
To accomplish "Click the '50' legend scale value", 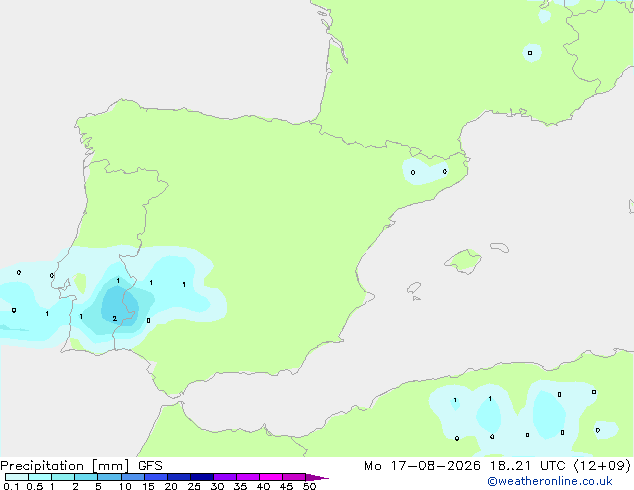I will tap(310, 486).
